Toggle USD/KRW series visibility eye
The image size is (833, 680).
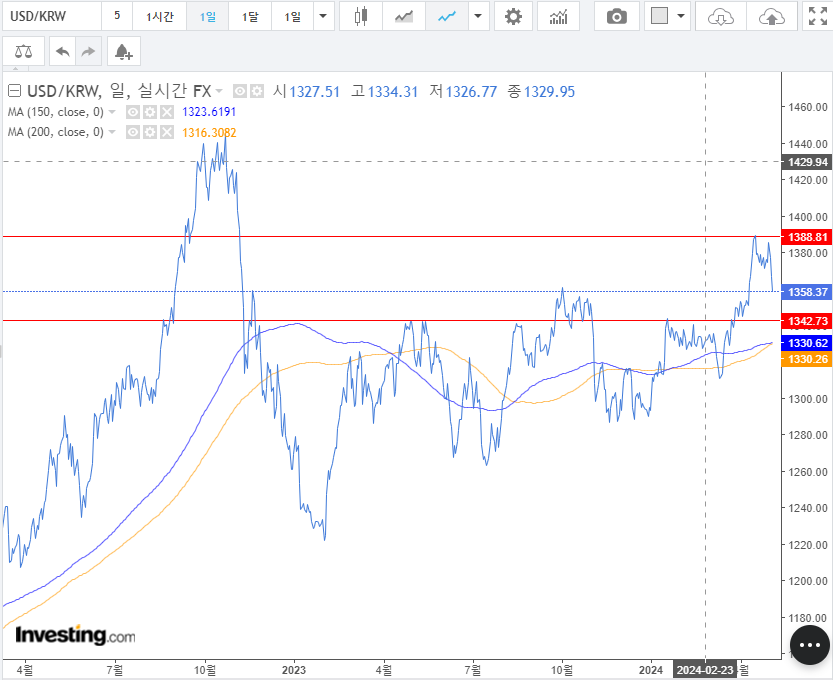pyautogui.click(x=240, y=91)
